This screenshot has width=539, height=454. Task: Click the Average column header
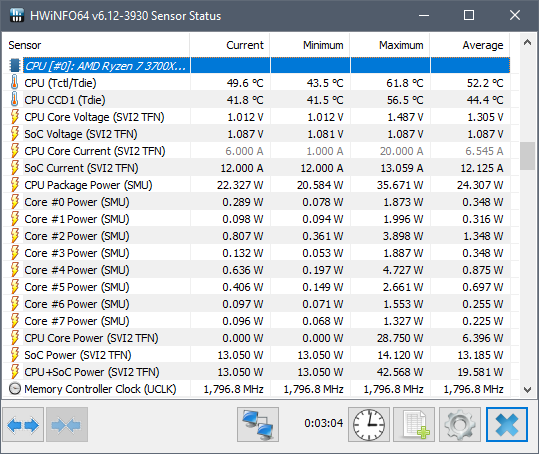(x=470, y=45)
